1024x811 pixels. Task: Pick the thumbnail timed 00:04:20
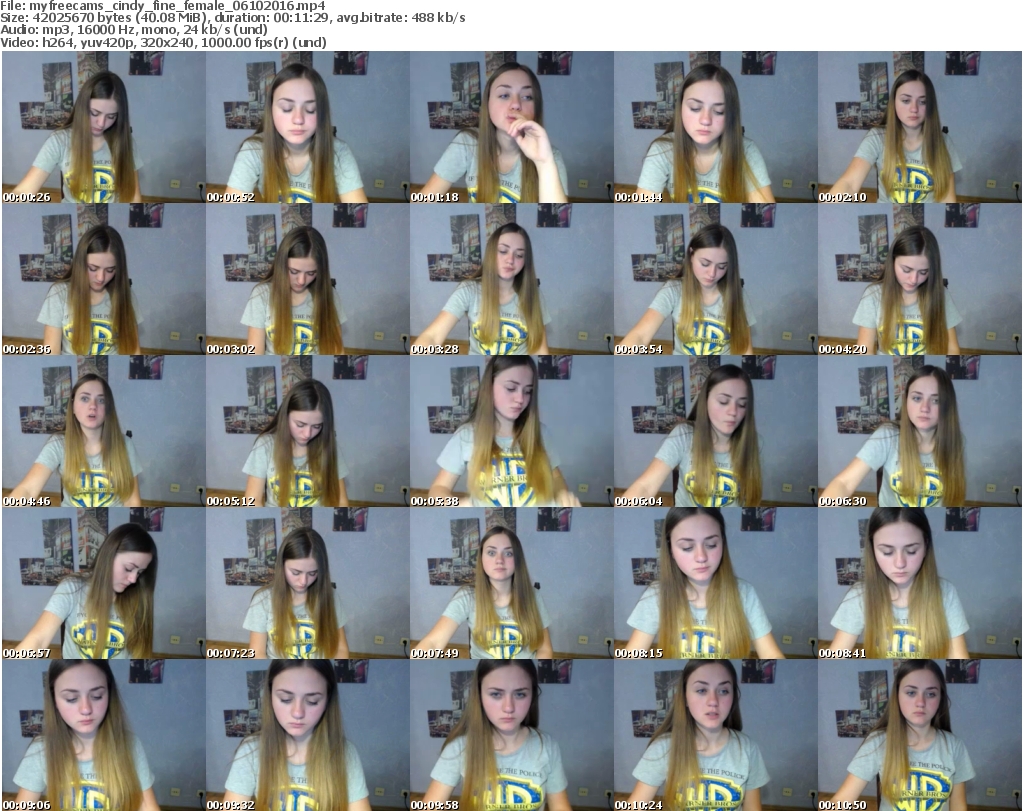(x=920, y=279)
